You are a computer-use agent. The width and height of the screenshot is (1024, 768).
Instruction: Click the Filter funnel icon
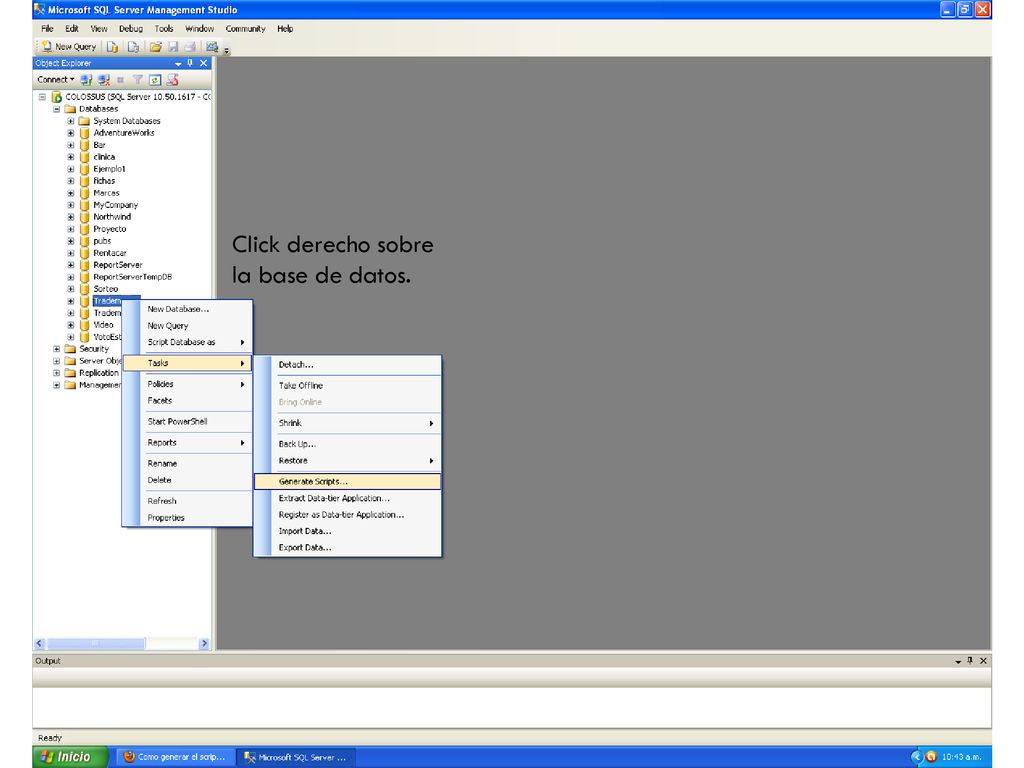click(137, 80)
